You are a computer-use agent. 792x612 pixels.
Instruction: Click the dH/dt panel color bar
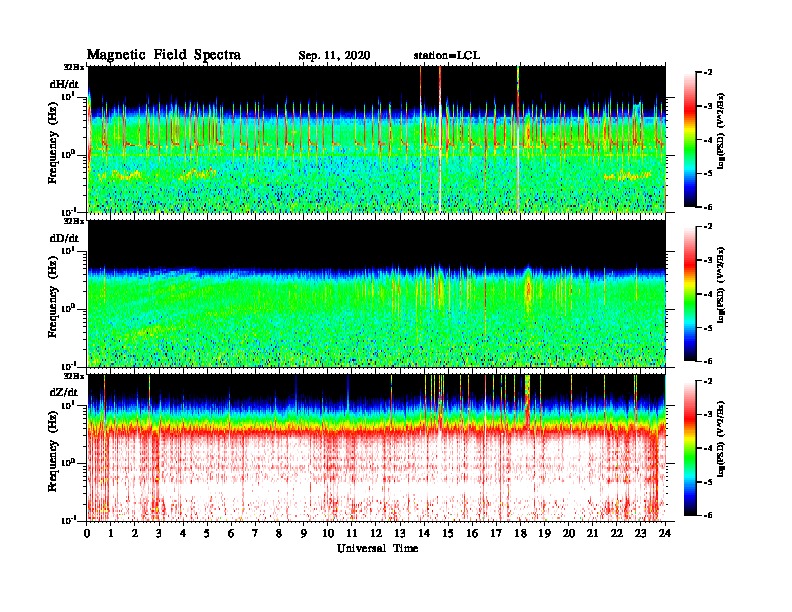pyautogui.click(x=690, y=139)
